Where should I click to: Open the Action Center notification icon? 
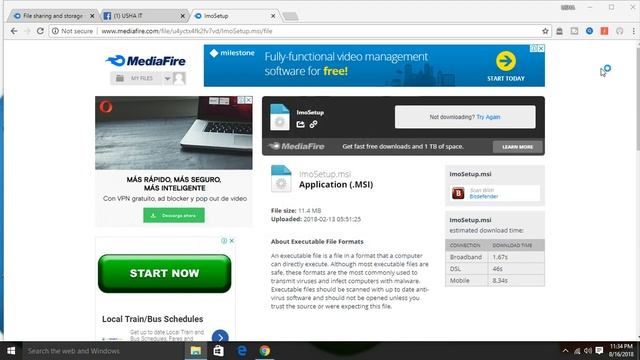coord(599,351)
